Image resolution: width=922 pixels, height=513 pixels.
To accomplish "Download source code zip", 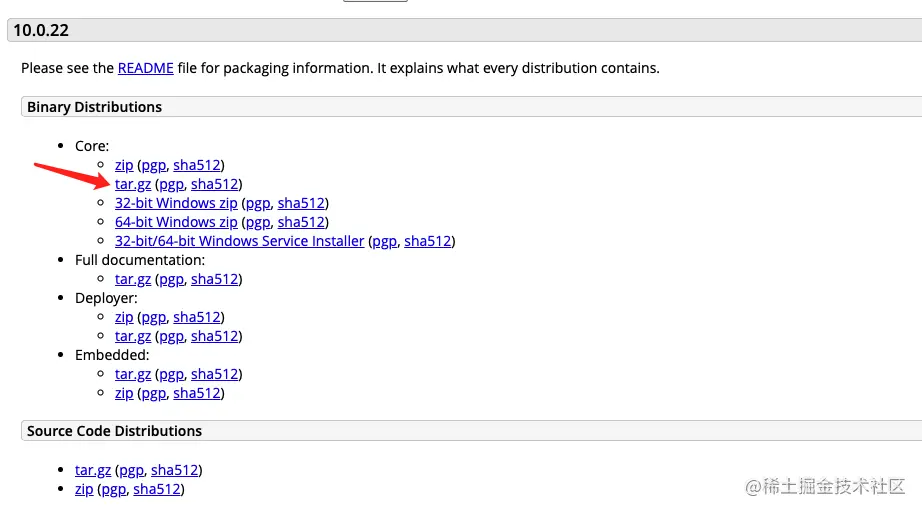I will (x=84, y=489).
